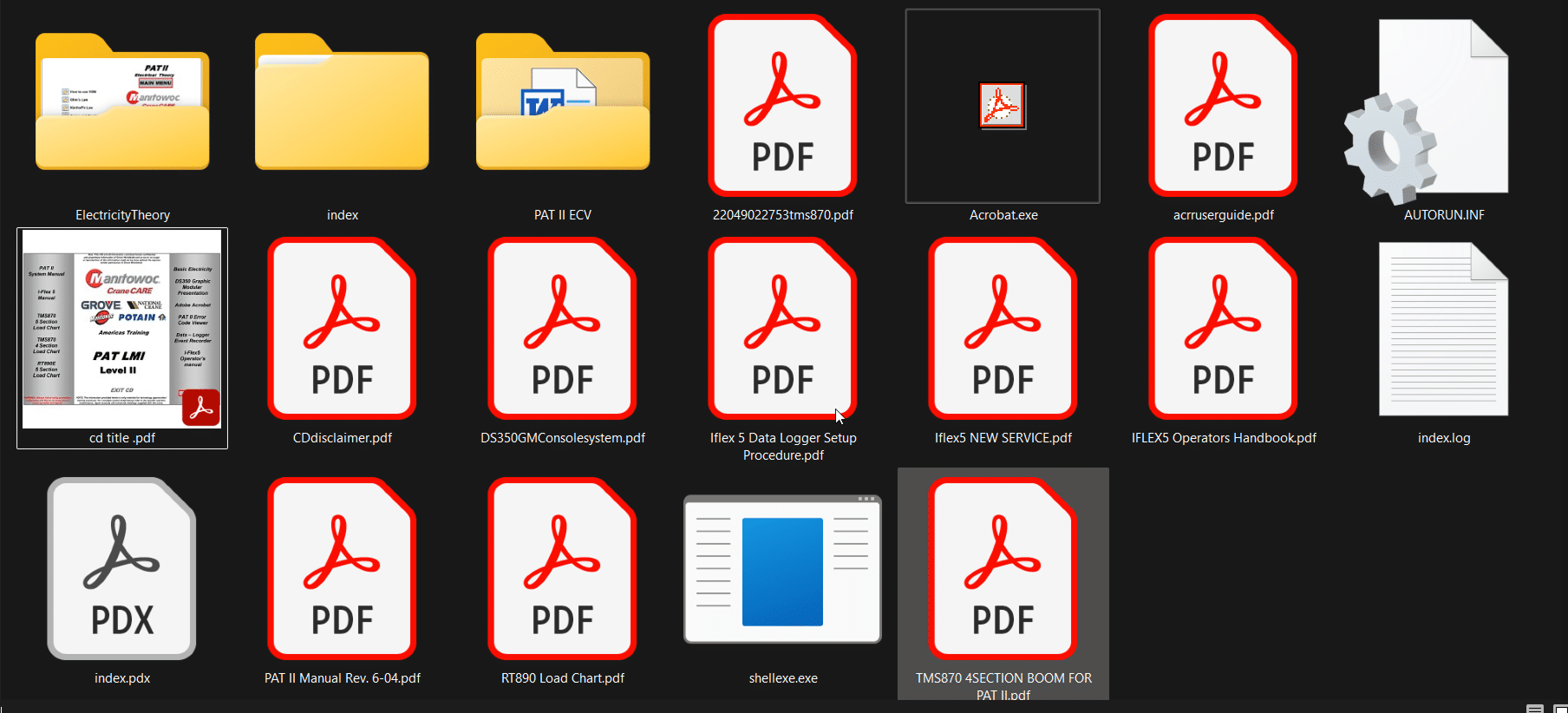The height and width of the screenshot is (713, 1568).
Task: Click the "shellexe.exe" file name
Action: (783, 678)
